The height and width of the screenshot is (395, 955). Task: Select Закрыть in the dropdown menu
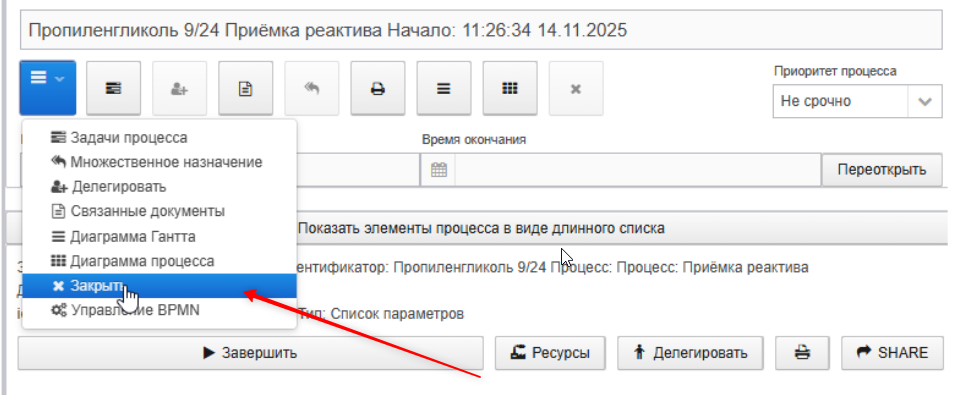(x=160, y=286)
